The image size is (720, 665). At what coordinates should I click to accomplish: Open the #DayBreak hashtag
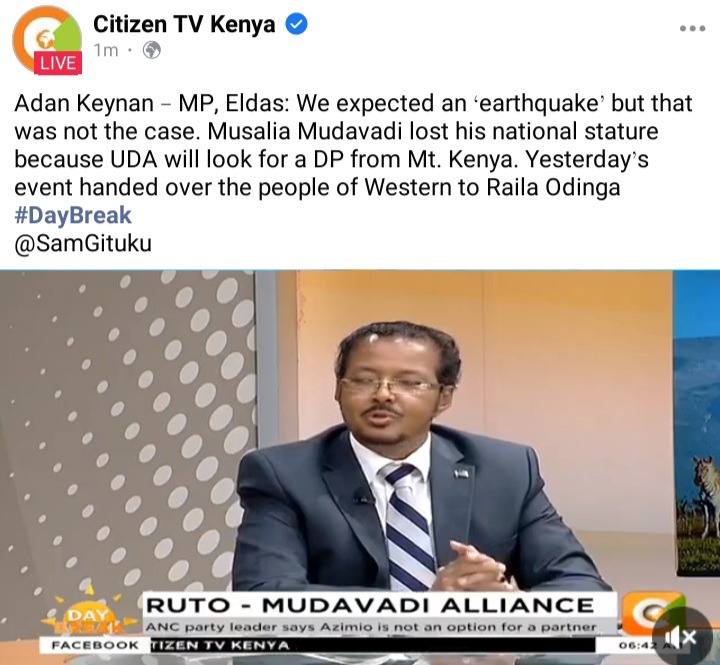pyautogui.click(x=73, y=215)
